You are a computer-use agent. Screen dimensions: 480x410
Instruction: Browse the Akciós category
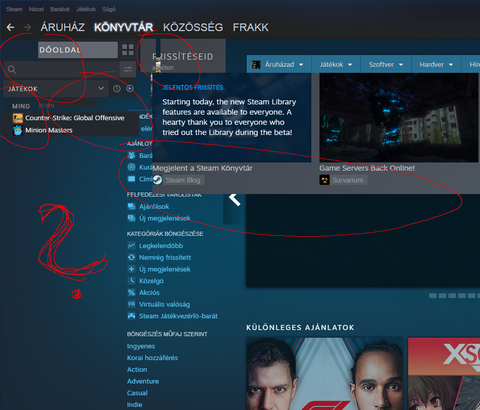pyautogui.click(x=149, y=292)
